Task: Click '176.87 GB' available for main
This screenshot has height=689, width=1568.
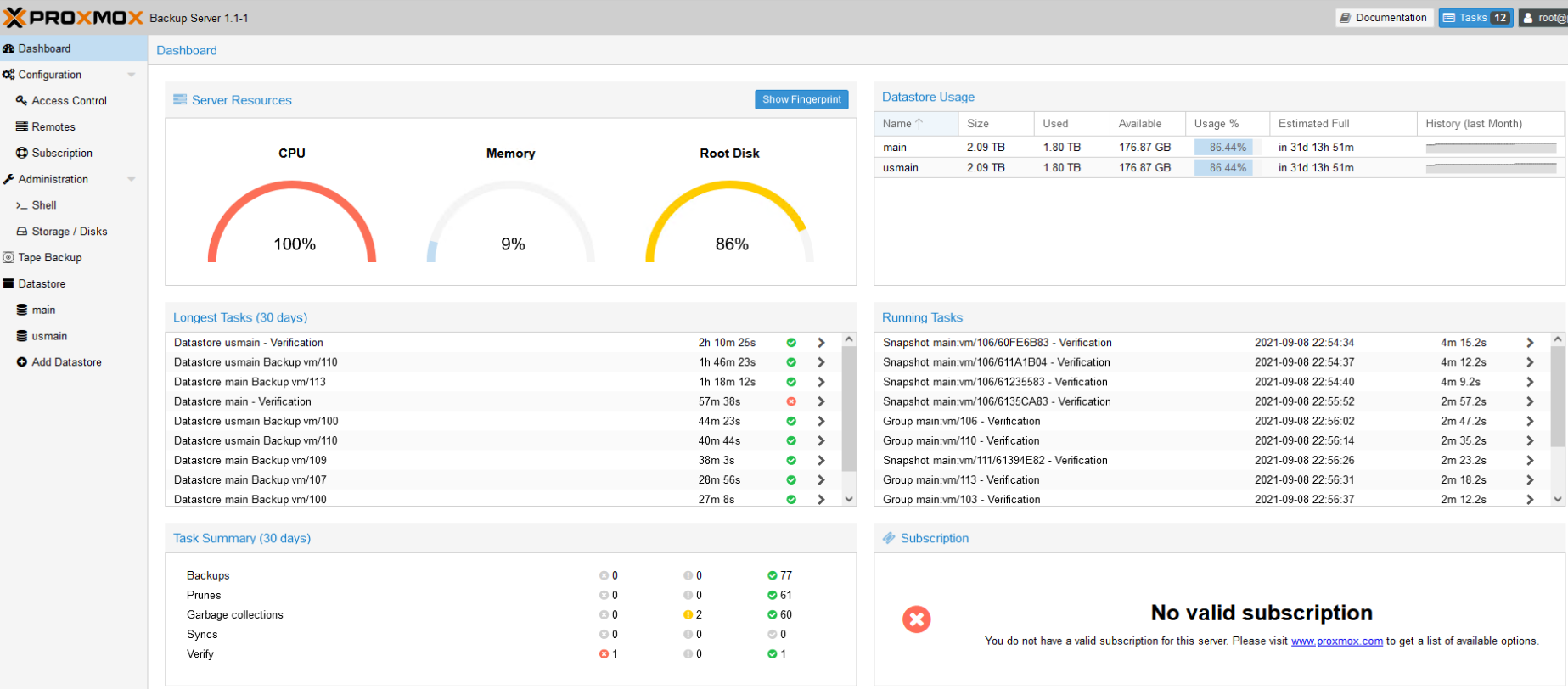Action: (1144, 147)
